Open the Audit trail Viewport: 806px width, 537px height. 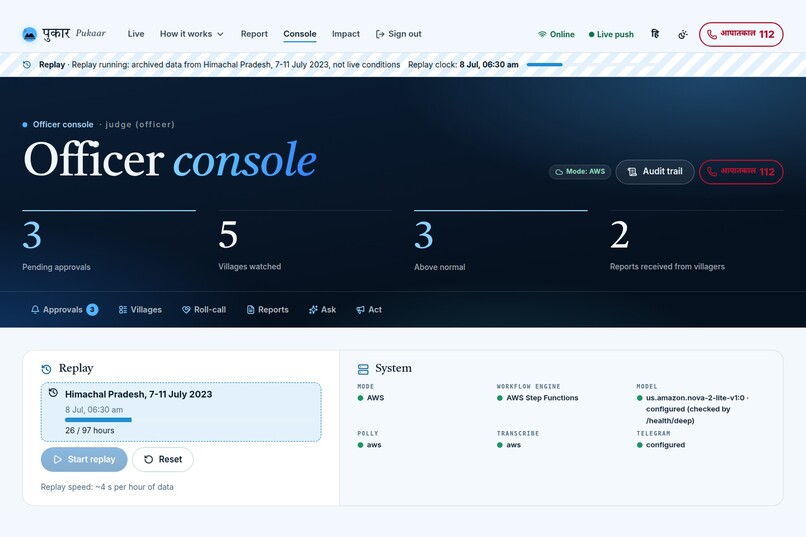coord(655,172)
